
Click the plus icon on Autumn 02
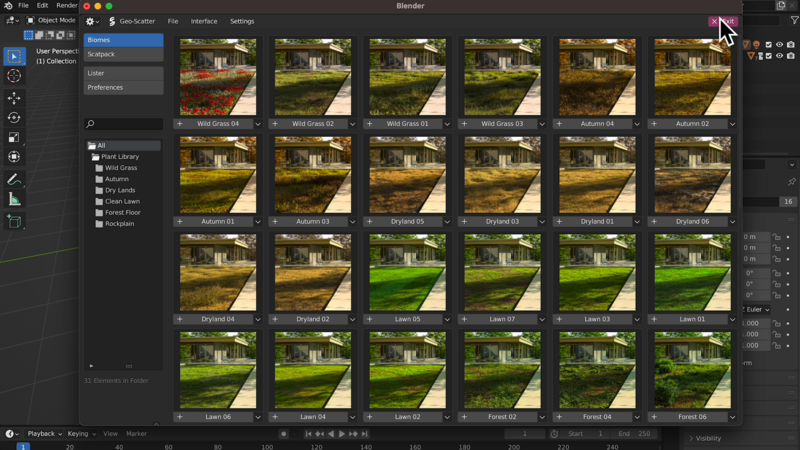point(654,123)
